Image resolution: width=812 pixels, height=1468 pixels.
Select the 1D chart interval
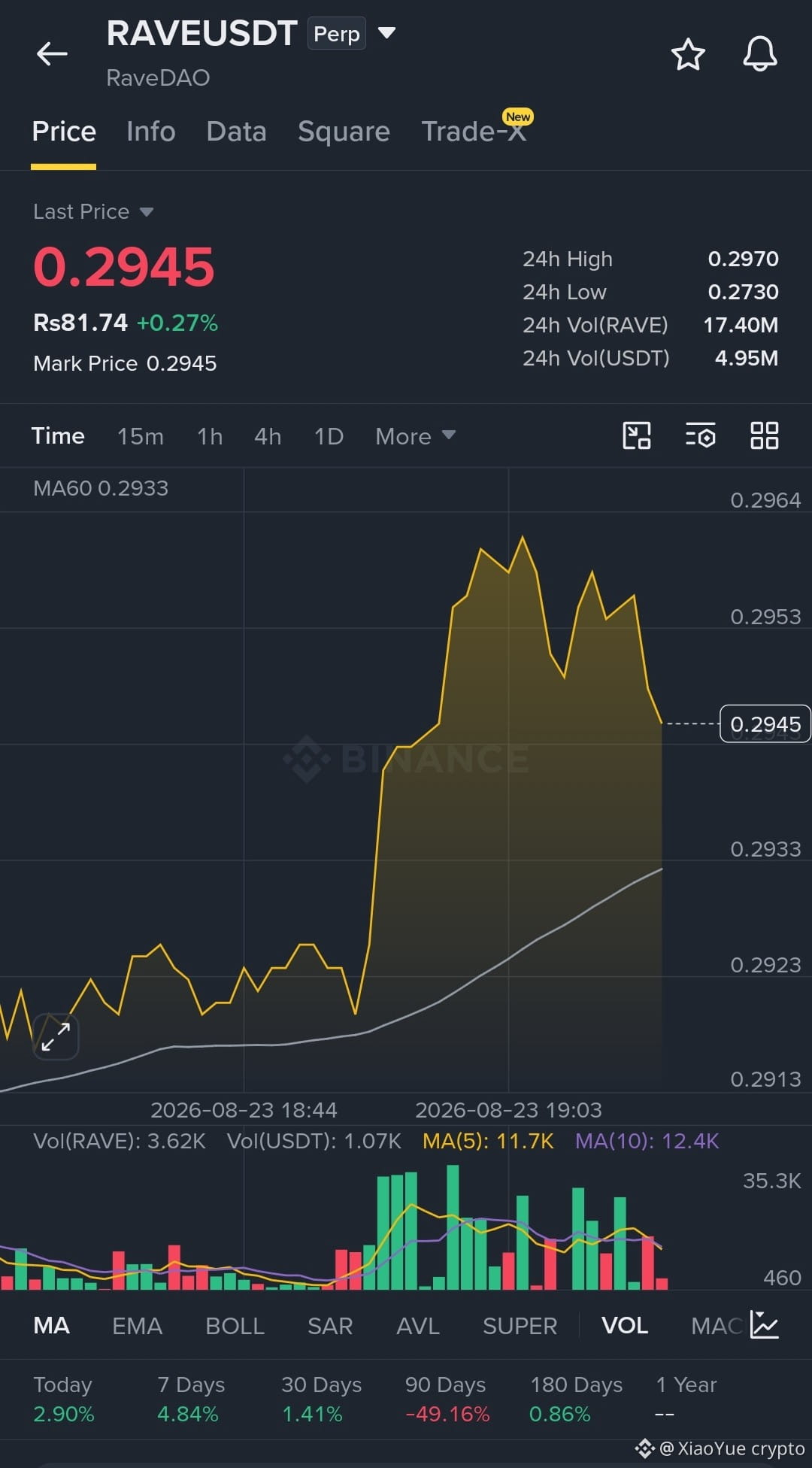click(x=329, y=436)
